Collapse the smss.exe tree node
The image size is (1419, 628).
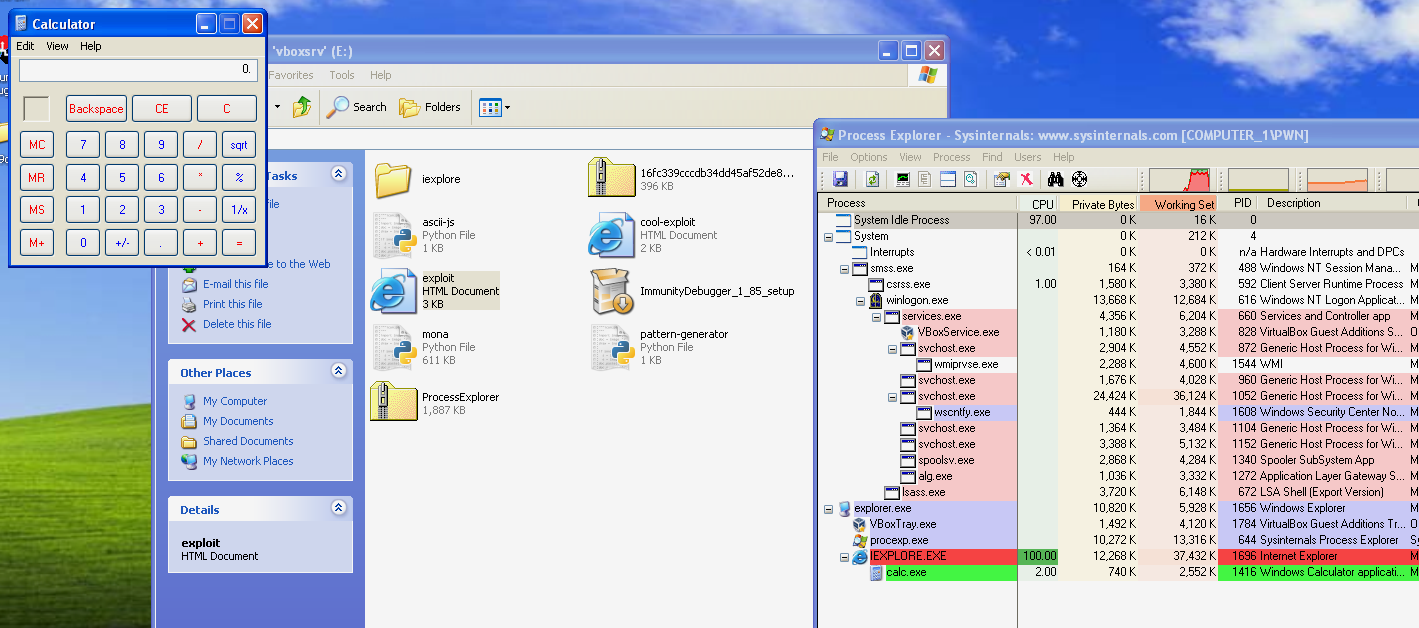[x=844, y=268]
